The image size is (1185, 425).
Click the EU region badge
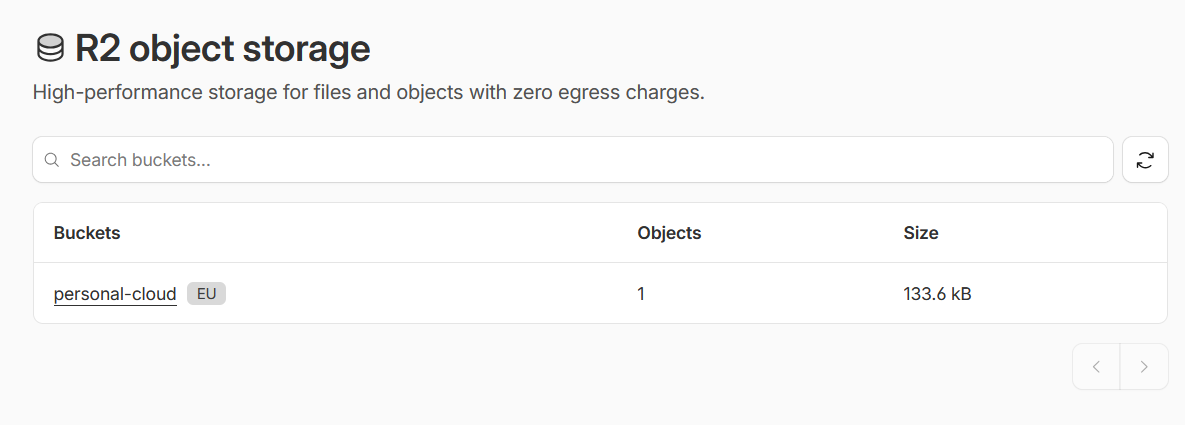(206, 294)
